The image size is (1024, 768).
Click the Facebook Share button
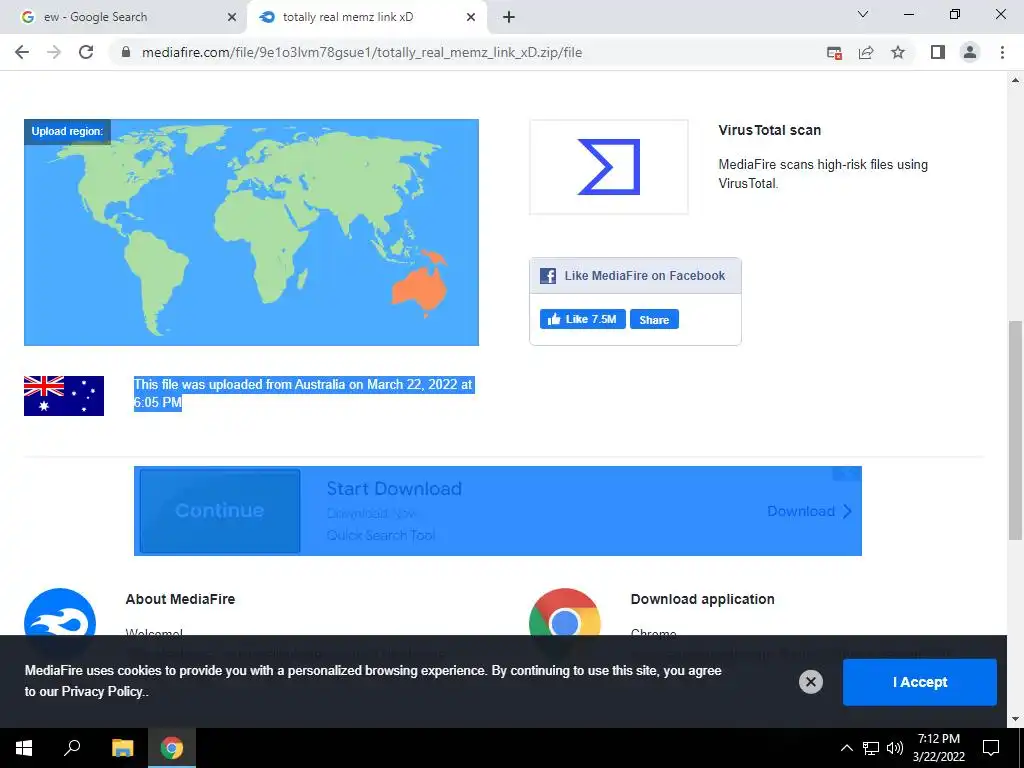[654, 319]
